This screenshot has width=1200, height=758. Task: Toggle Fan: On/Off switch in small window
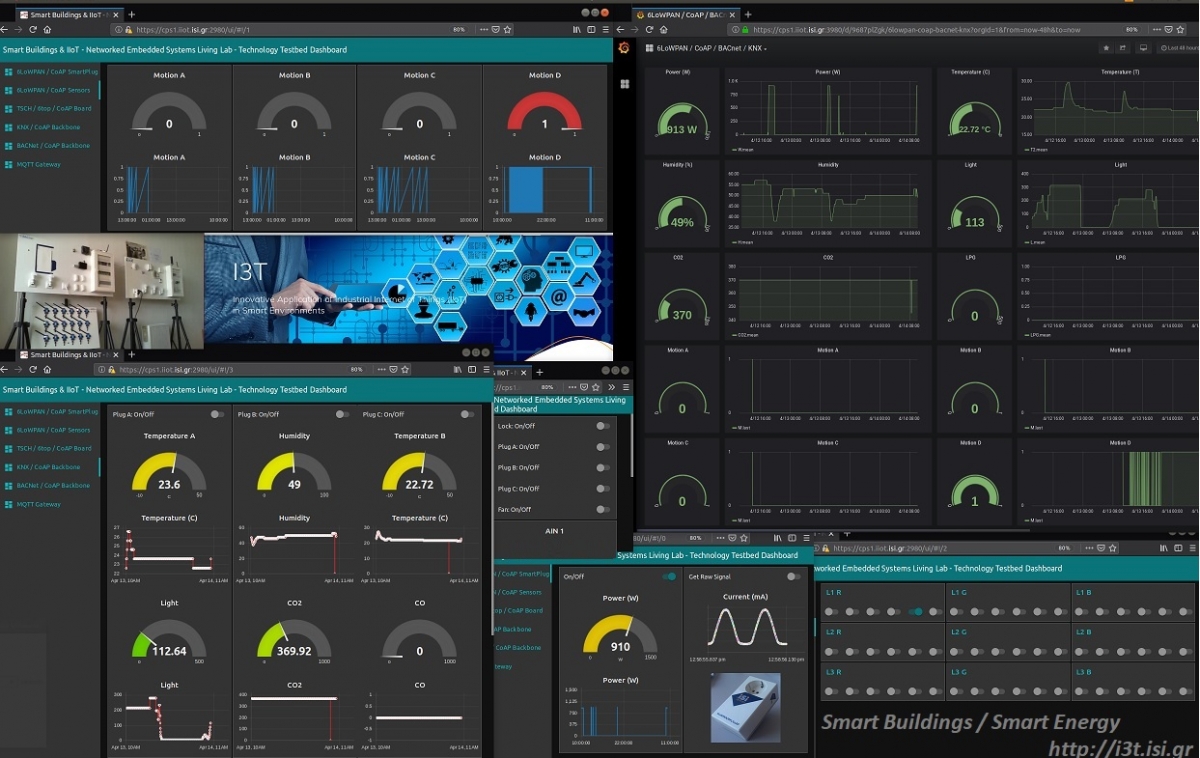point(603,509)
